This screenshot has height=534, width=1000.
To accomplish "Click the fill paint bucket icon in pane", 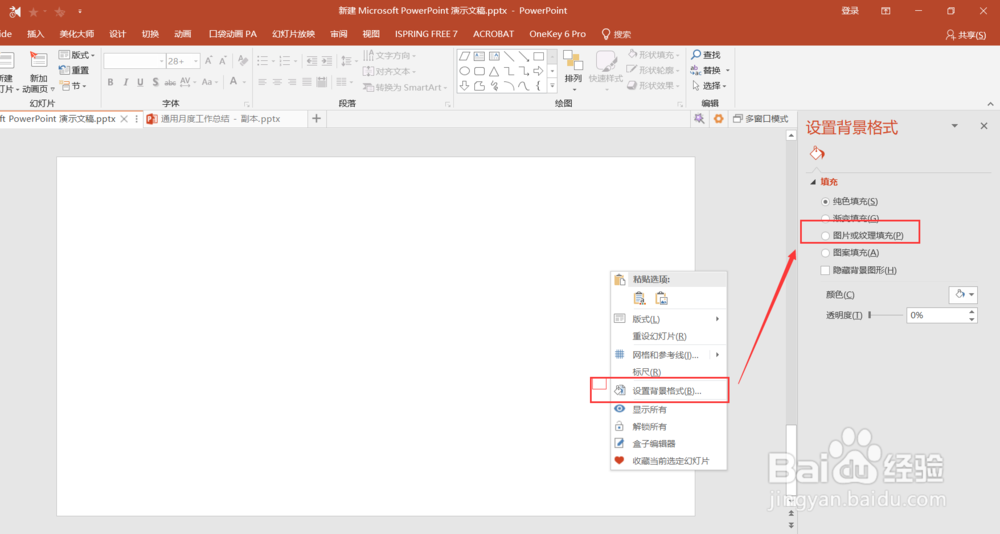I will (x=817, y=153).
